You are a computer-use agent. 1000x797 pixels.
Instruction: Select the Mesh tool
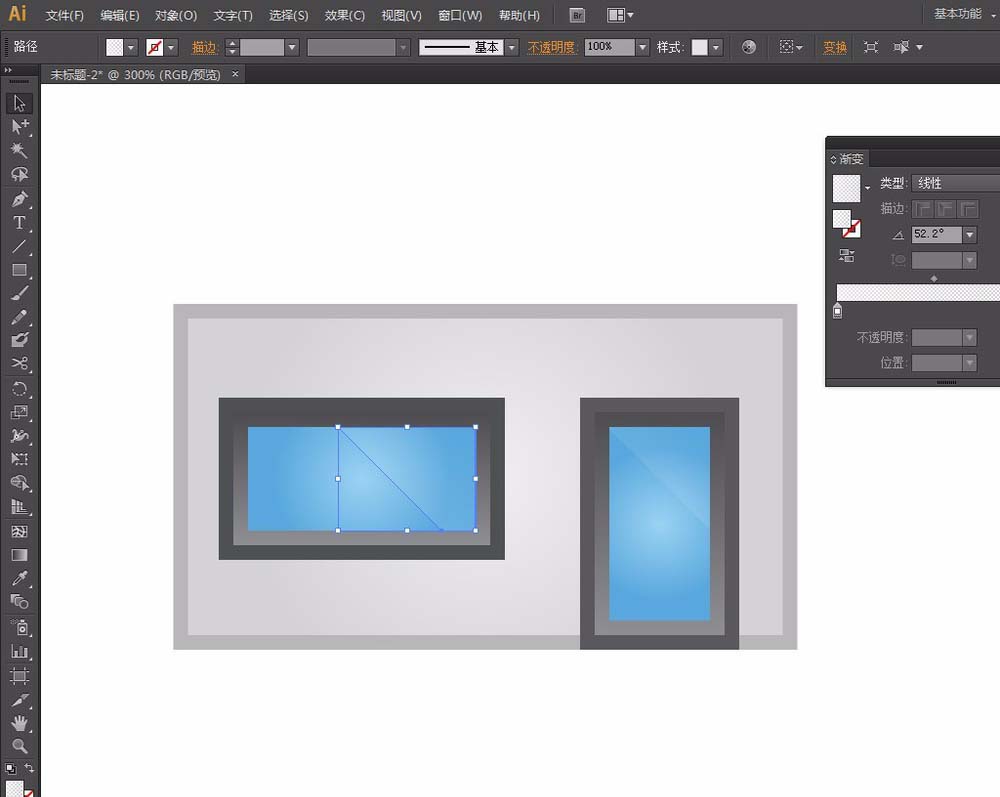tap(19, 531)
